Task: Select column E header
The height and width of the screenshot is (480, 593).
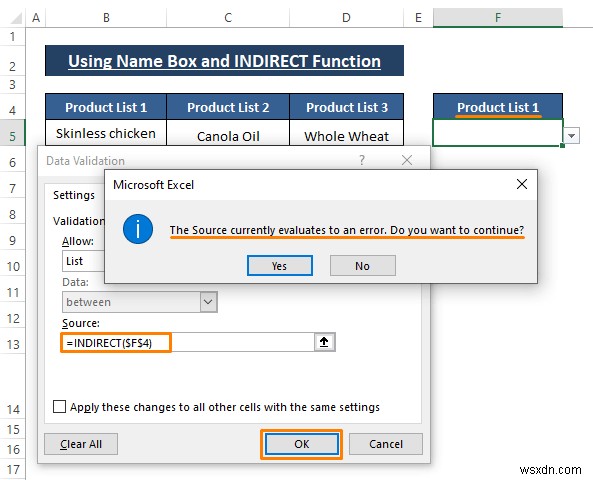Action: pos(418,17)
